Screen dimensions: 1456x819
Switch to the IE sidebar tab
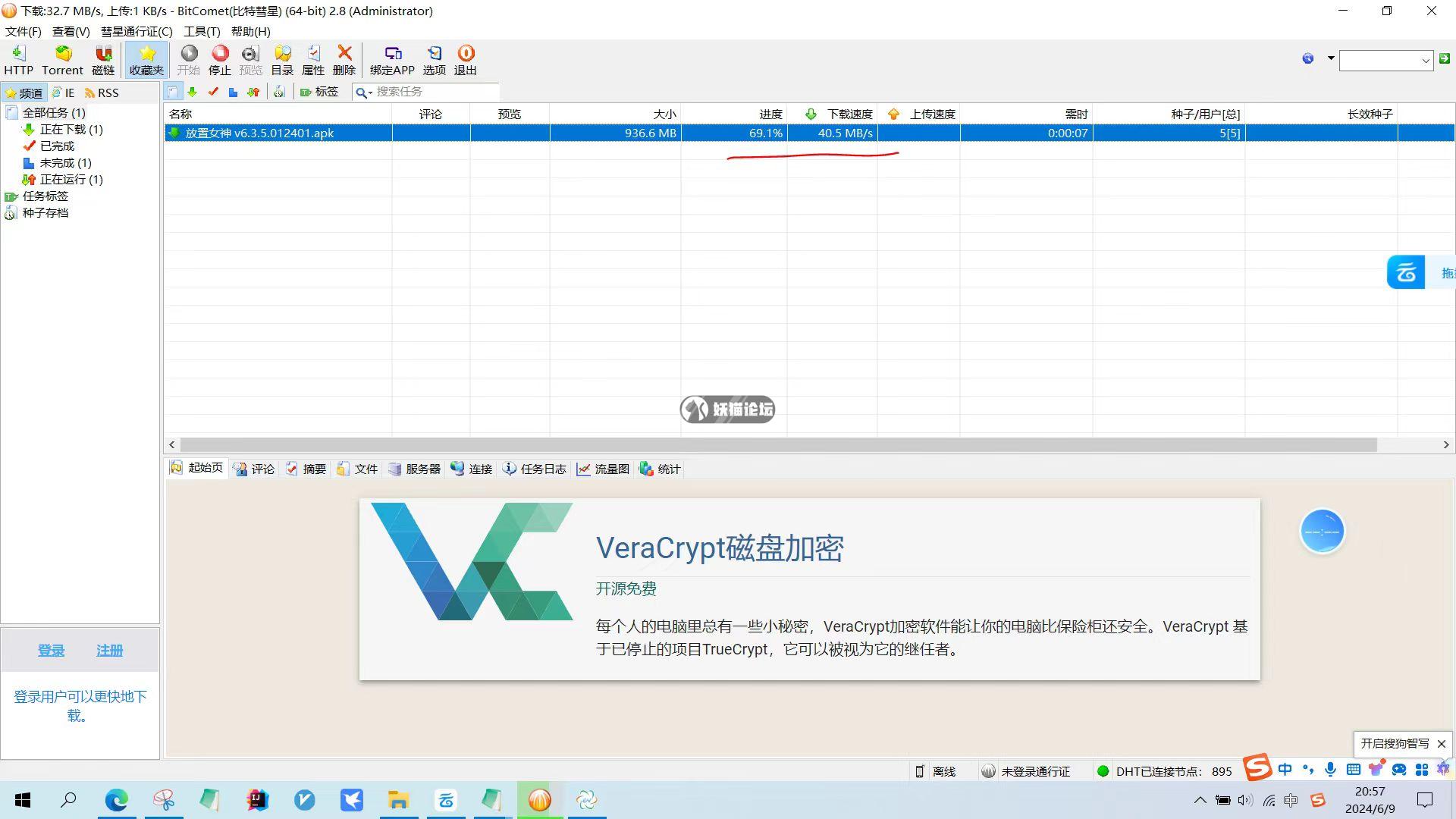tap(64, 93)
